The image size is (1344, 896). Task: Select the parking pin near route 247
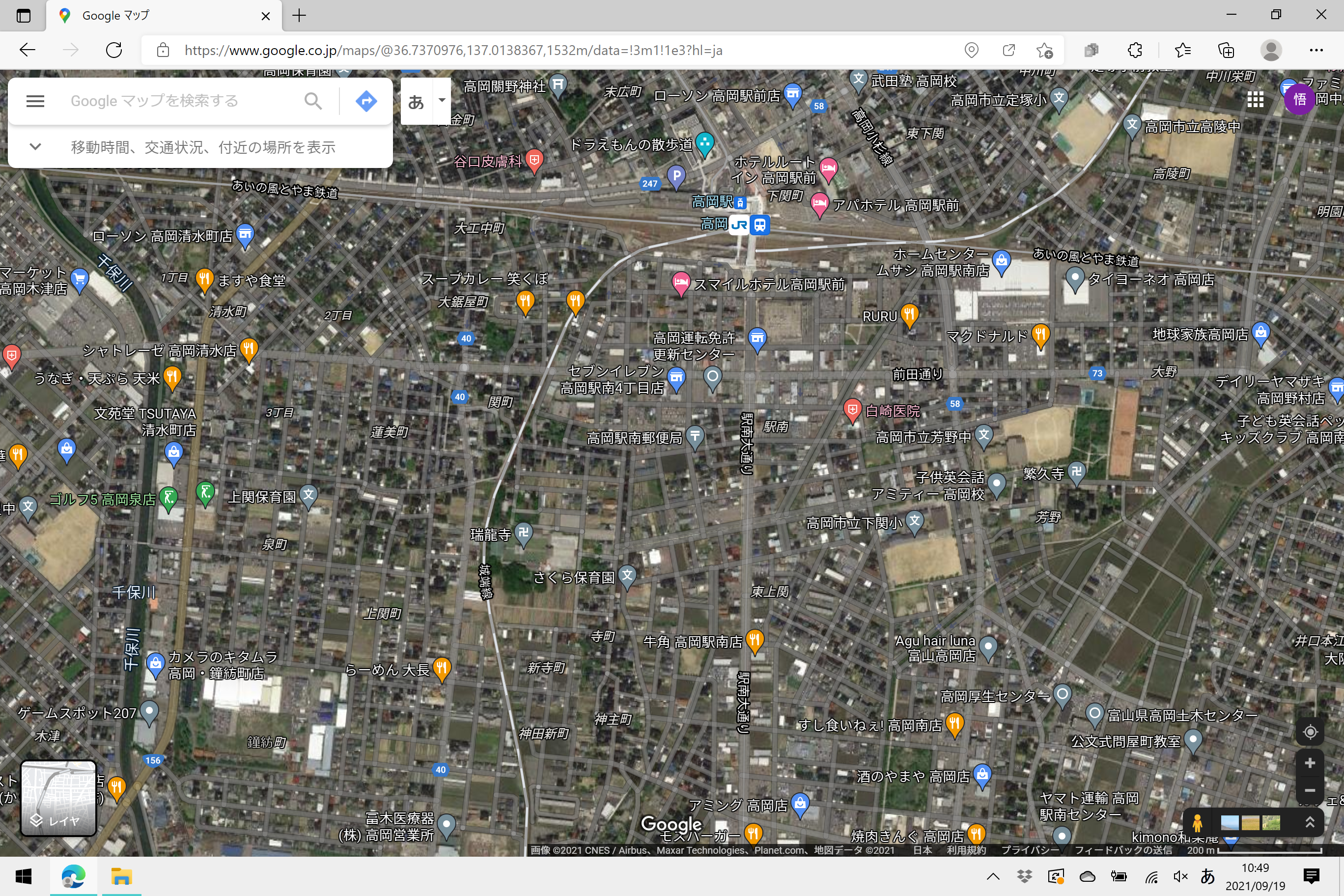pos(675,176)
